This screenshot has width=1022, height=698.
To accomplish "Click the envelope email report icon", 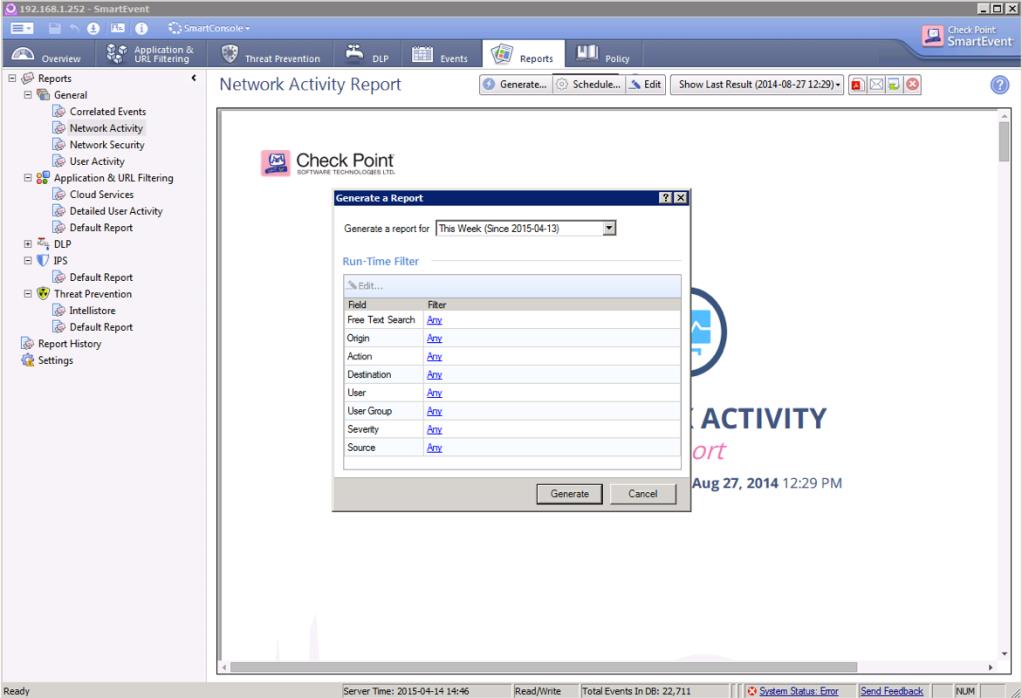I will (876, 85).
